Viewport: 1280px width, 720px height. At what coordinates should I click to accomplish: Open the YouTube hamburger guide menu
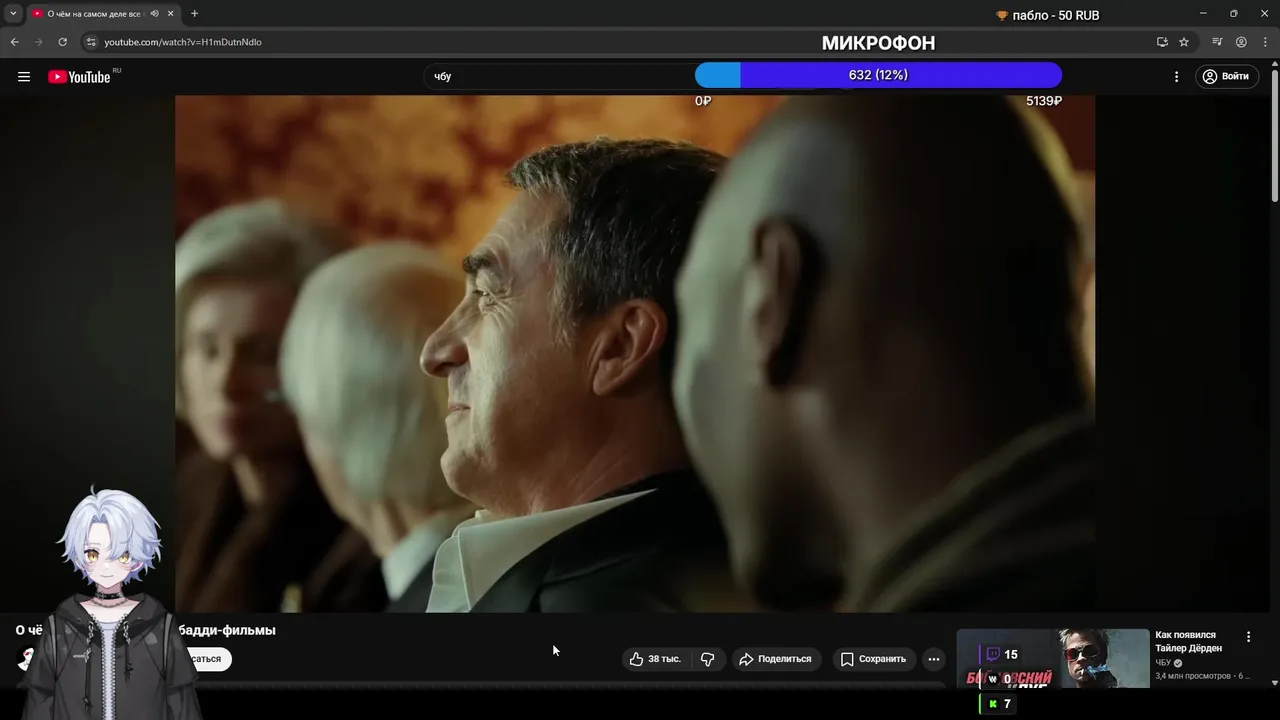point(24,77)
